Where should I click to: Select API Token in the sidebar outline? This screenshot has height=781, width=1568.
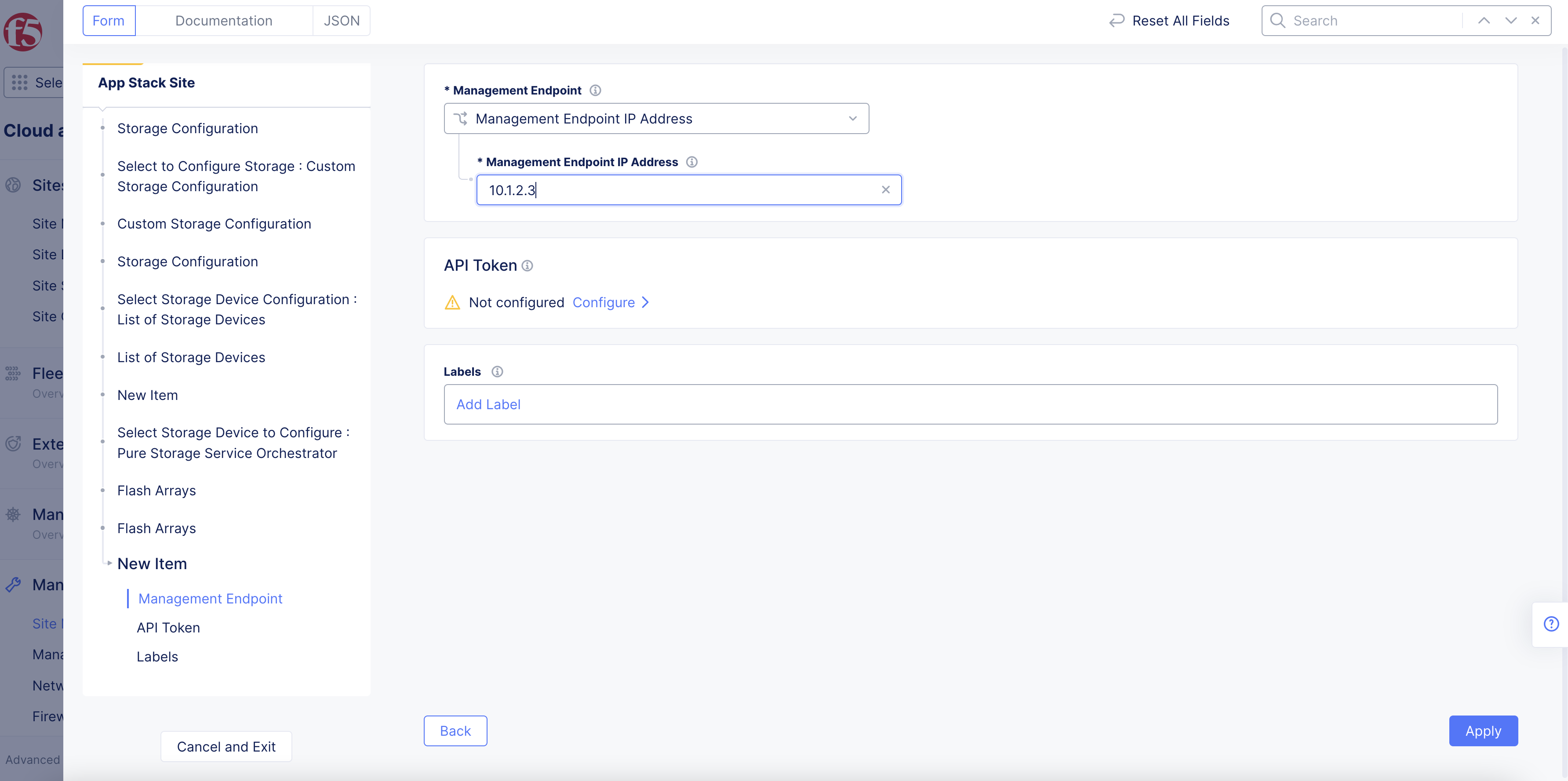(x=168, y=628)
